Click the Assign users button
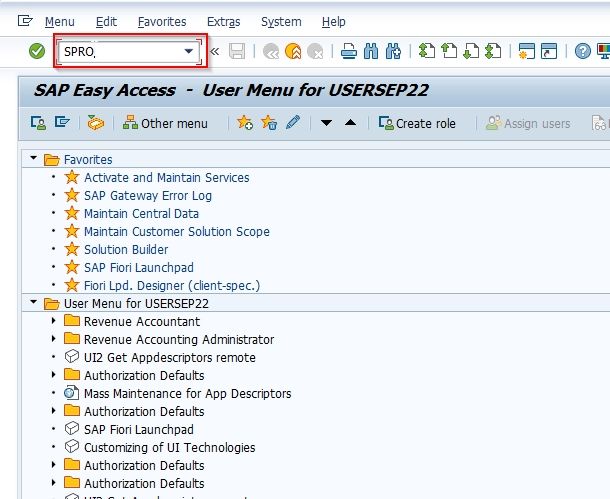Screen dimensions: 610x499 point(528,123)
